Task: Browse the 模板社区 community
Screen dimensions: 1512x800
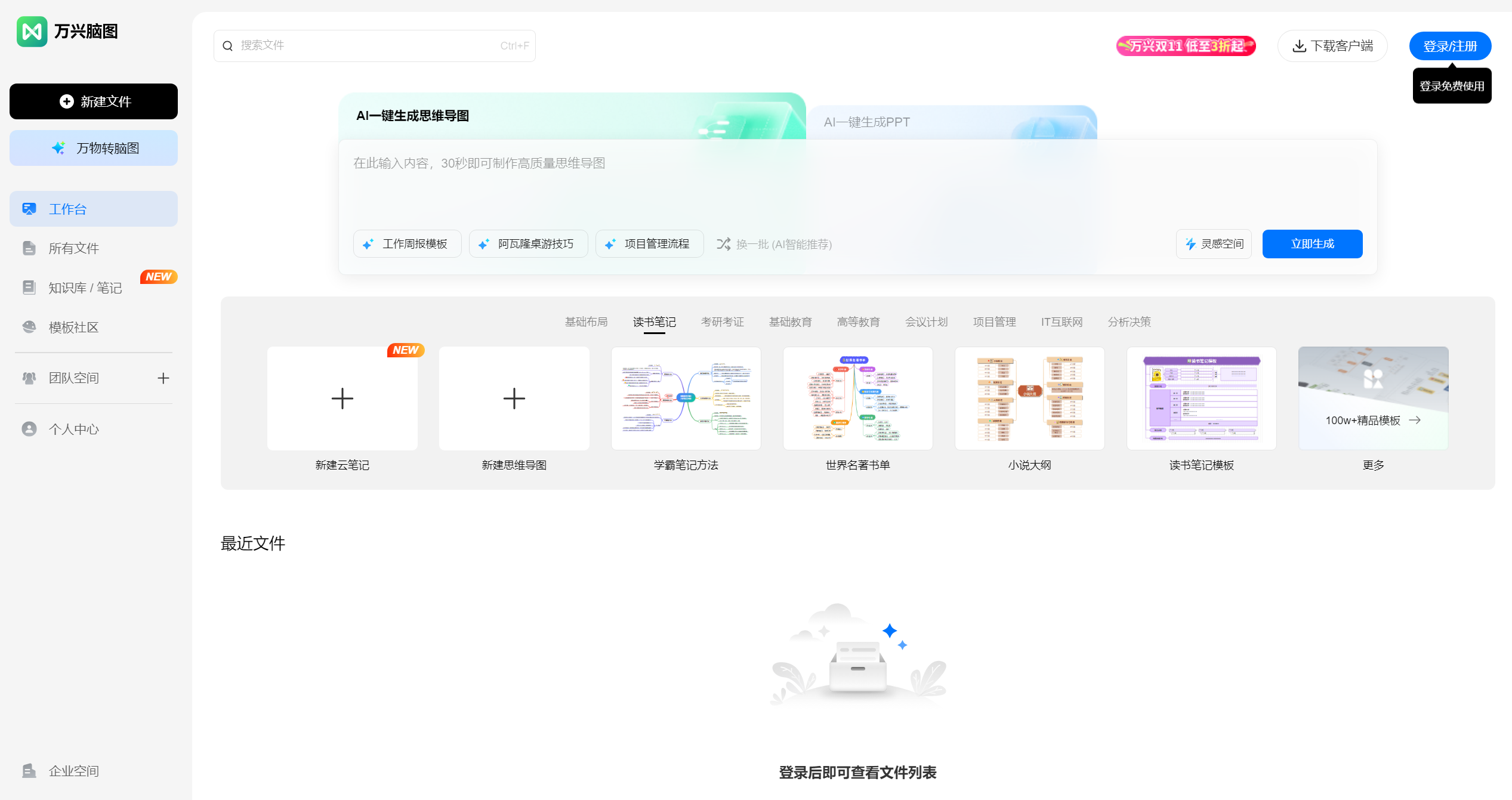Action: pyautogui.click(x=75, y=327)
